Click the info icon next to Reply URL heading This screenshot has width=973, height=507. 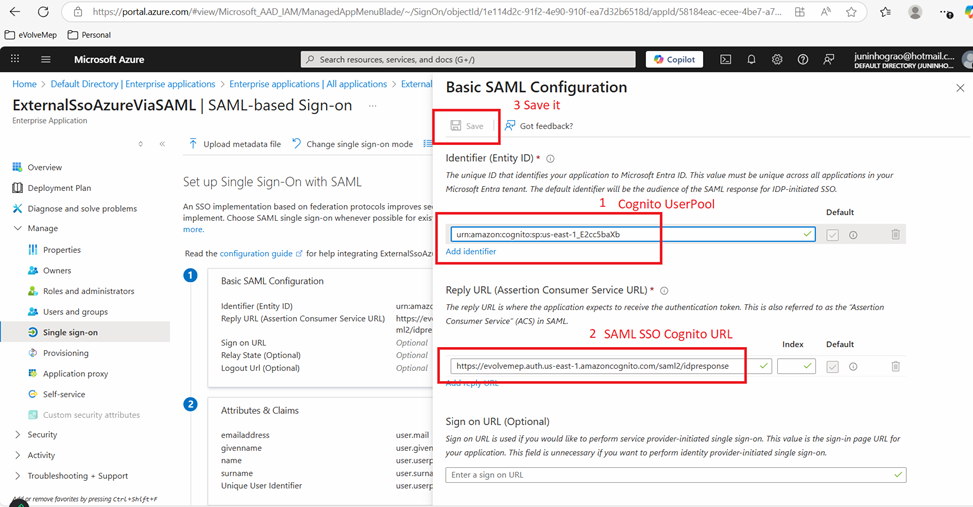pos(664,290)
